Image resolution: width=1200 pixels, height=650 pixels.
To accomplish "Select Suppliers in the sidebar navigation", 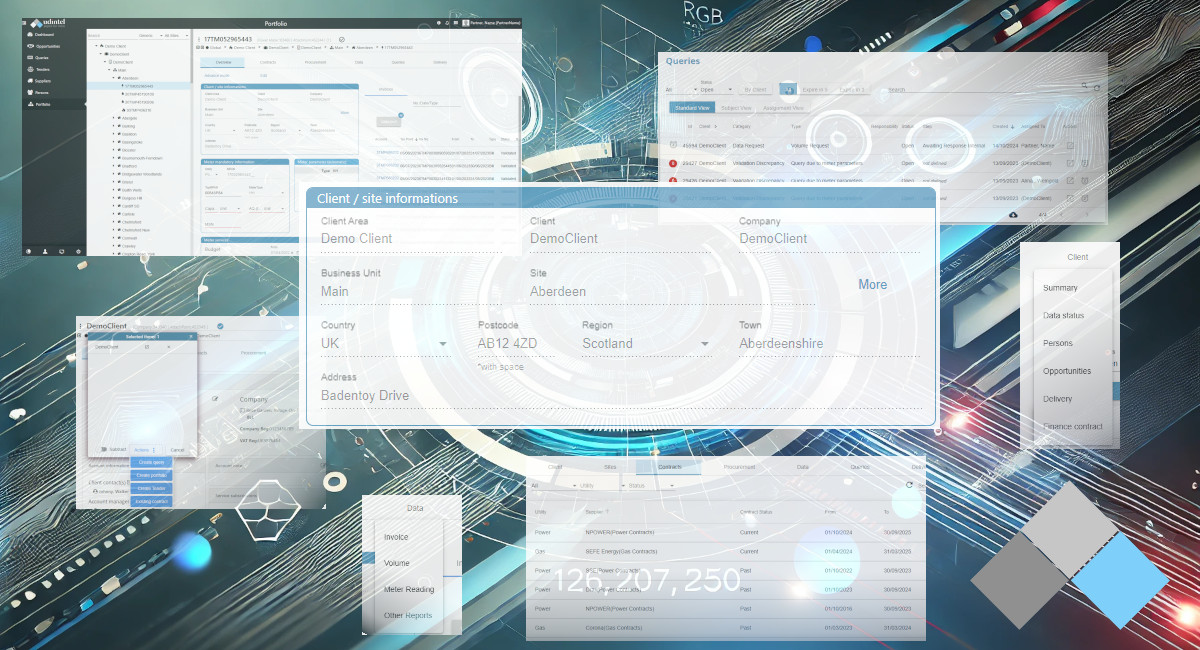I will pos(43,81).
